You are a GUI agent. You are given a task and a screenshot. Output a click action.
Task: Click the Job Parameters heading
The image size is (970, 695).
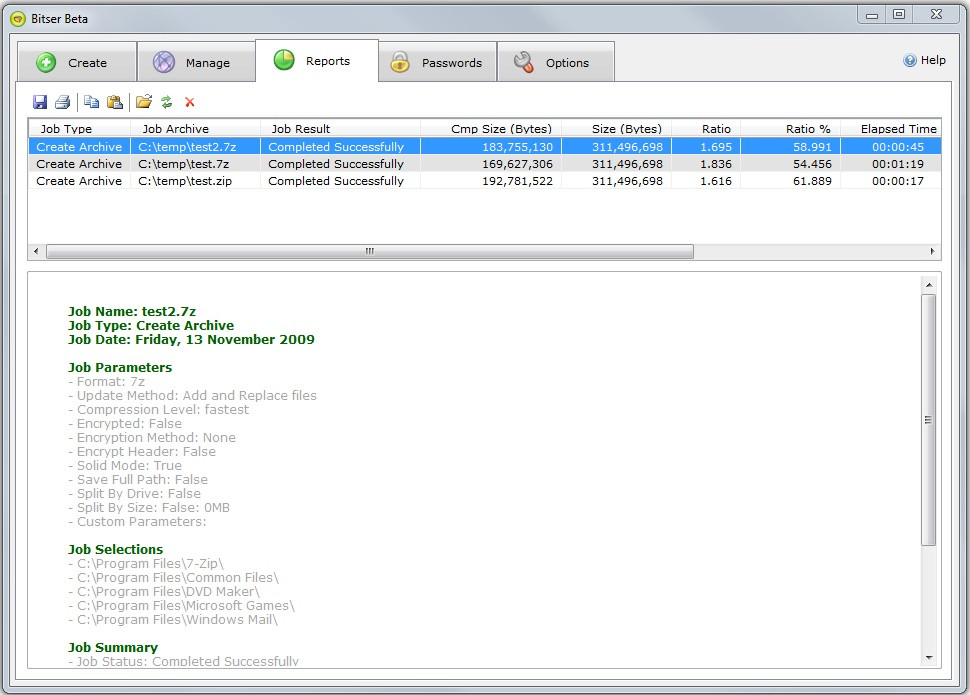pyautogui.click(x=120, y=367)
